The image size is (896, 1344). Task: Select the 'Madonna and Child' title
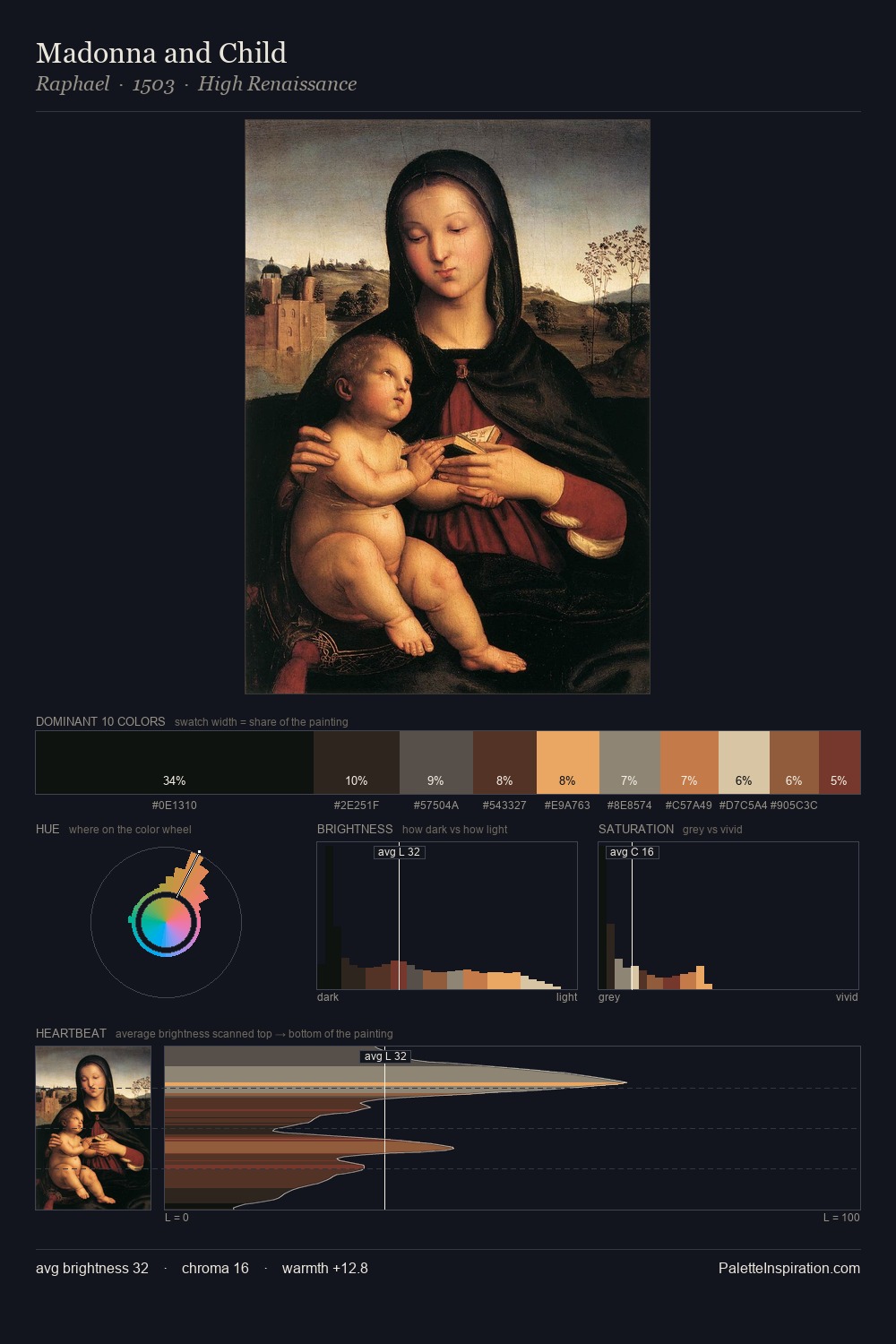click(161, 53)
